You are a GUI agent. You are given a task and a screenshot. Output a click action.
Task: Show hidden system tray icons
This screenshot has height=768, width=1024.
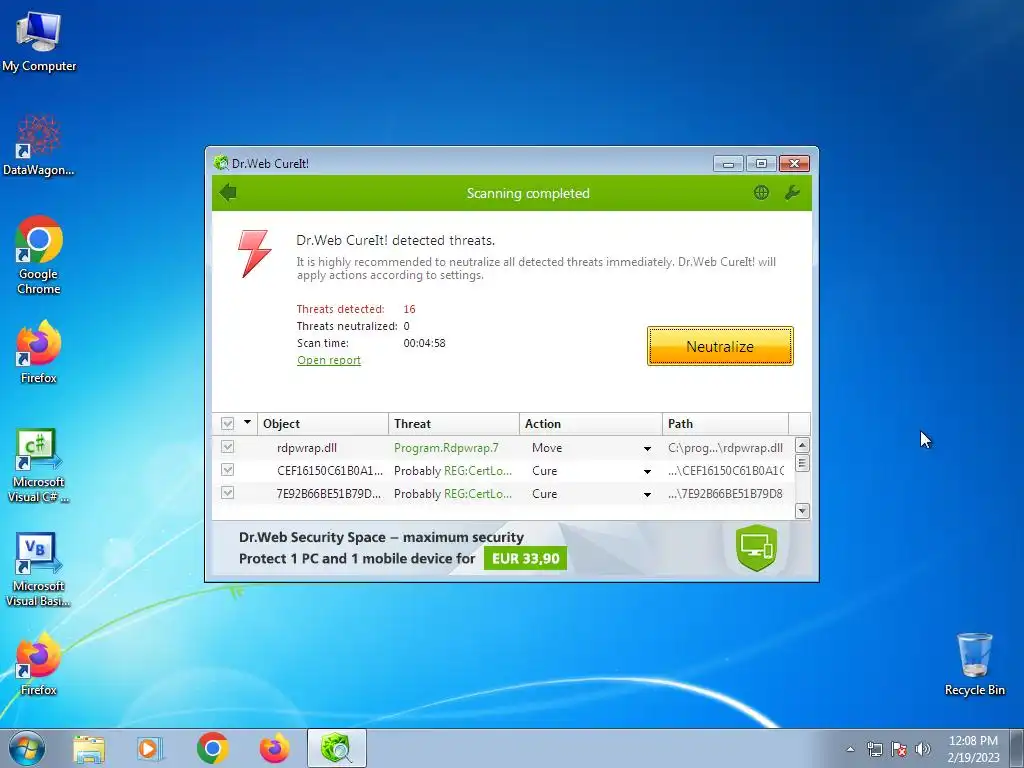pos(850,749)
